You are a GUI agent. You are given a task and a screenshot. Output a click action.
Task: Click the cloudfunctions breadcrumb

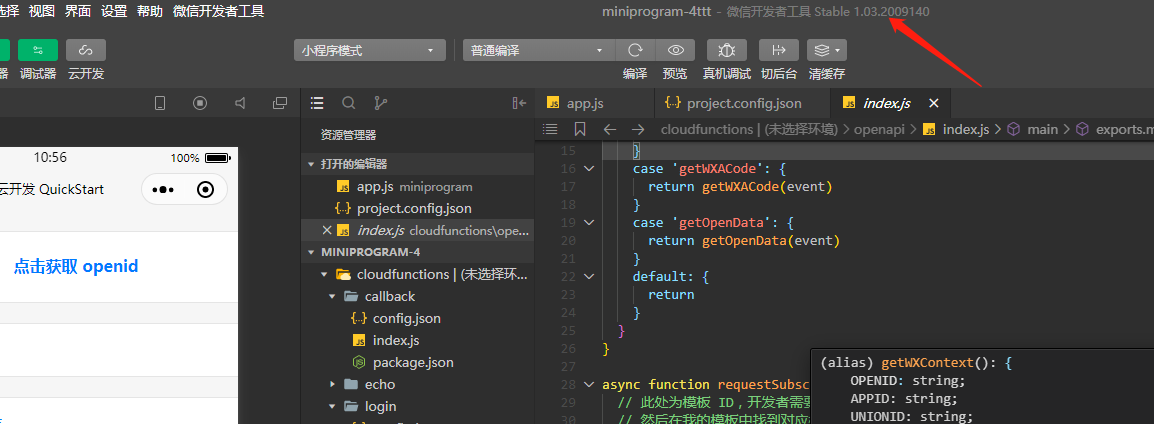pyautogui.click(x=749, y=130)
